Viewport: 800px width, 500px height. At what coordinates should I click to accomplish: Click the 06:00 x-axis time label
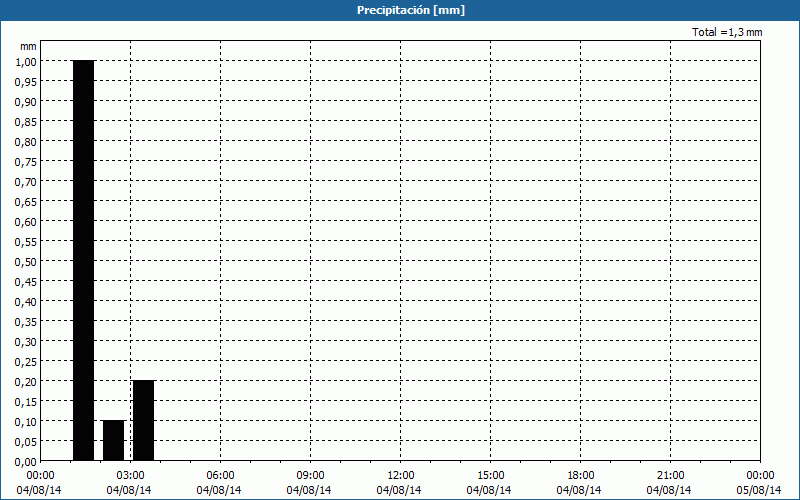click(220, 476)
